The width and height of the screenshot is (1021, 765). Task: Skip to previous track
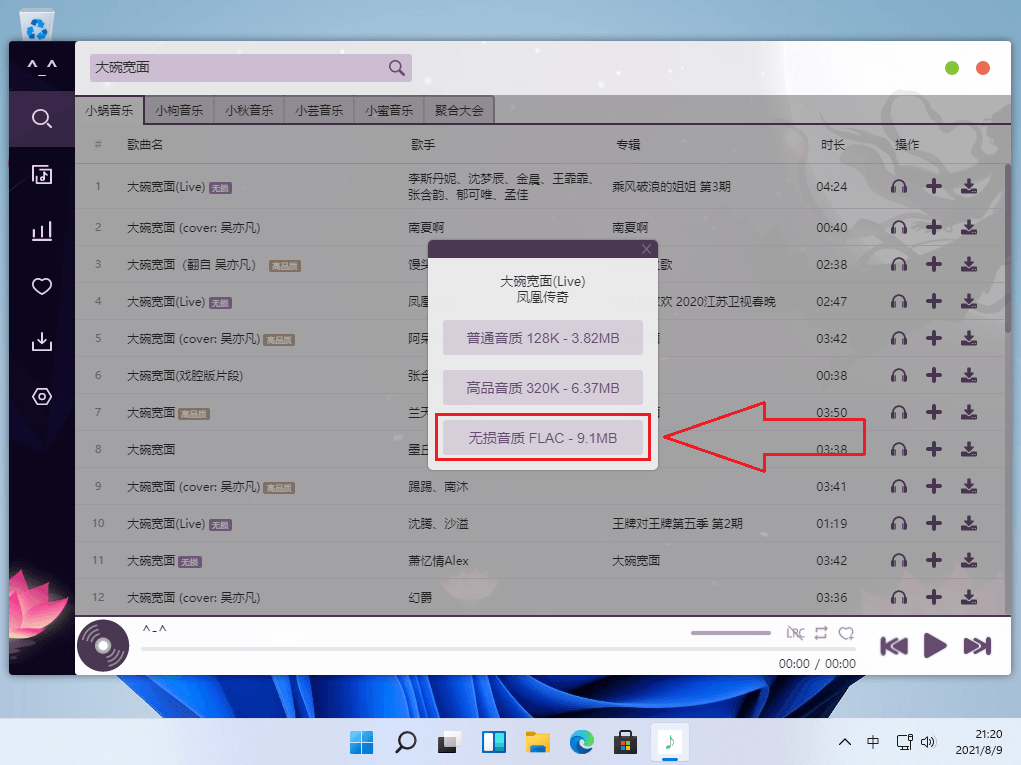(894, 646)
